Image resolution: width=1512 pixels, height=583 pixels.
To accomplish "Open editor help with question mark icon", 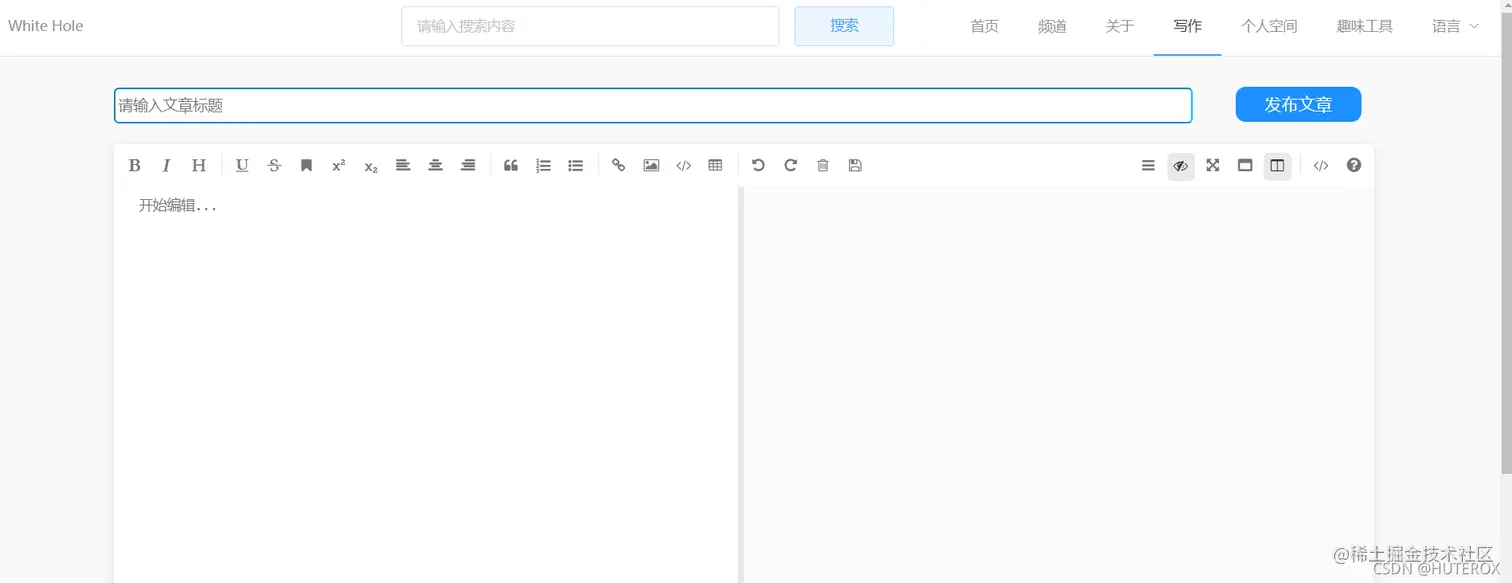I will pyautogui.click(x=1353, y=165).
